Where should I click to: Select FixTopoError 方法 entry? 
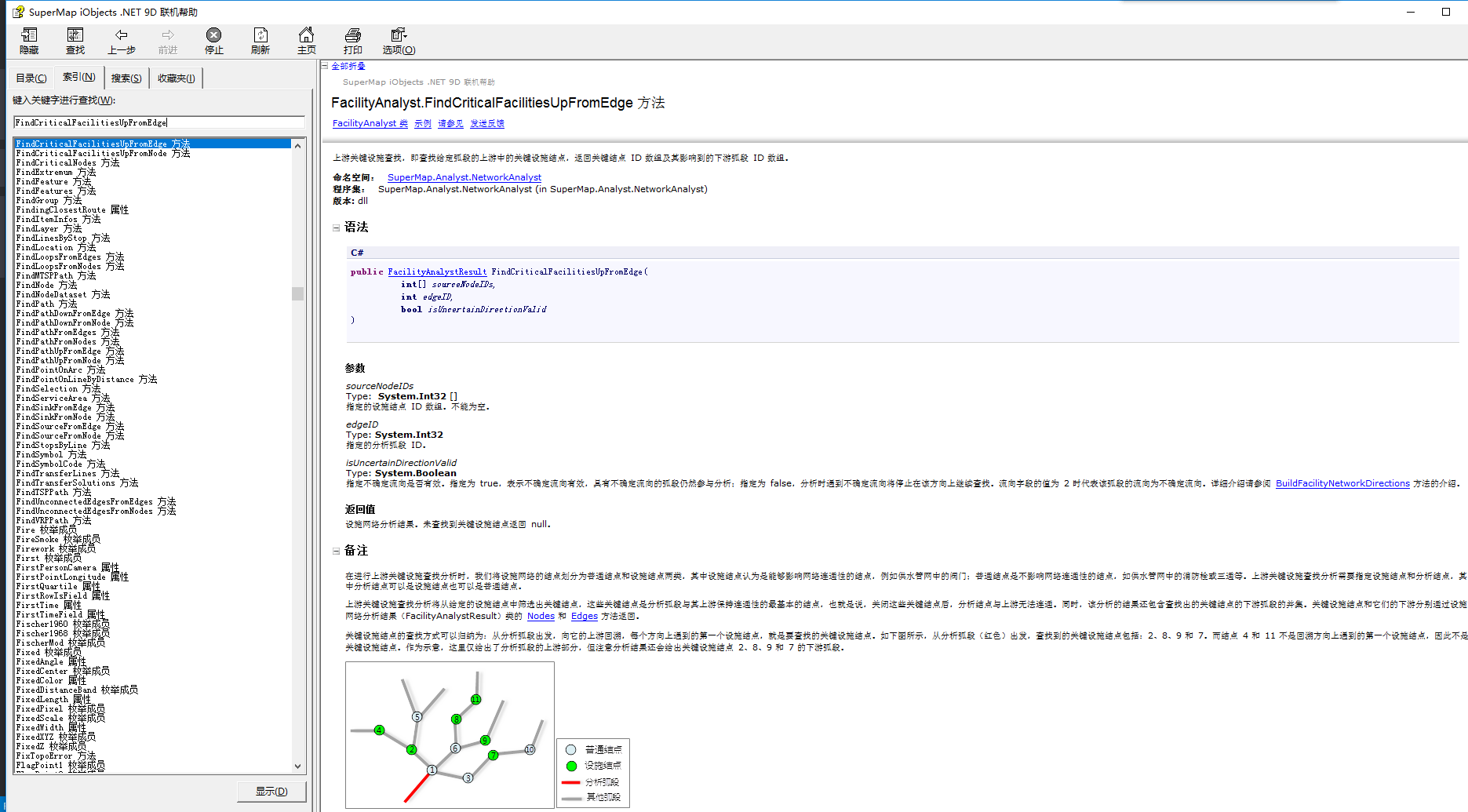[56, 756]
